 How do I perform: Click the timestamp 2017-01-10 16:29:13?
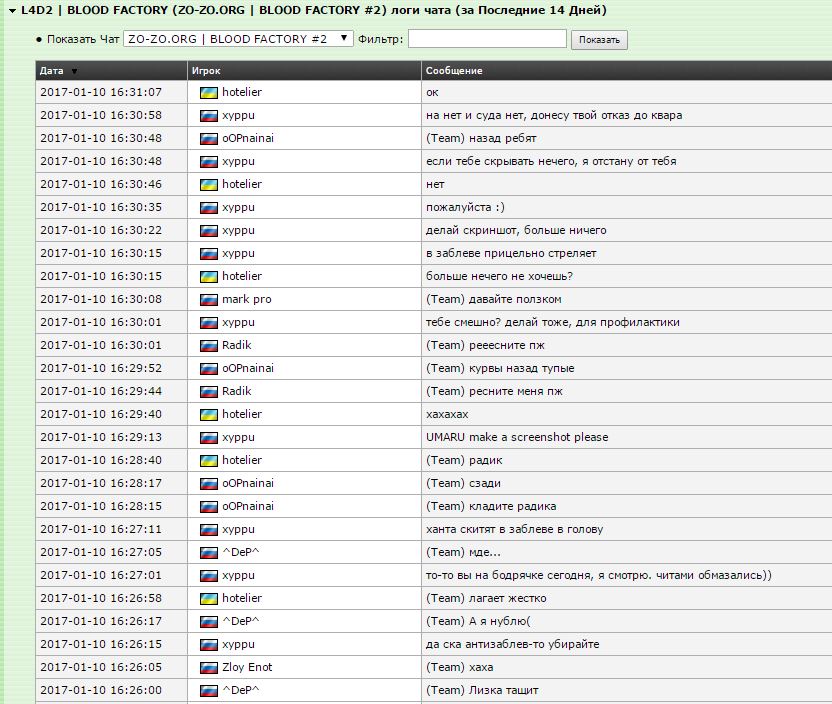[100, 437]
